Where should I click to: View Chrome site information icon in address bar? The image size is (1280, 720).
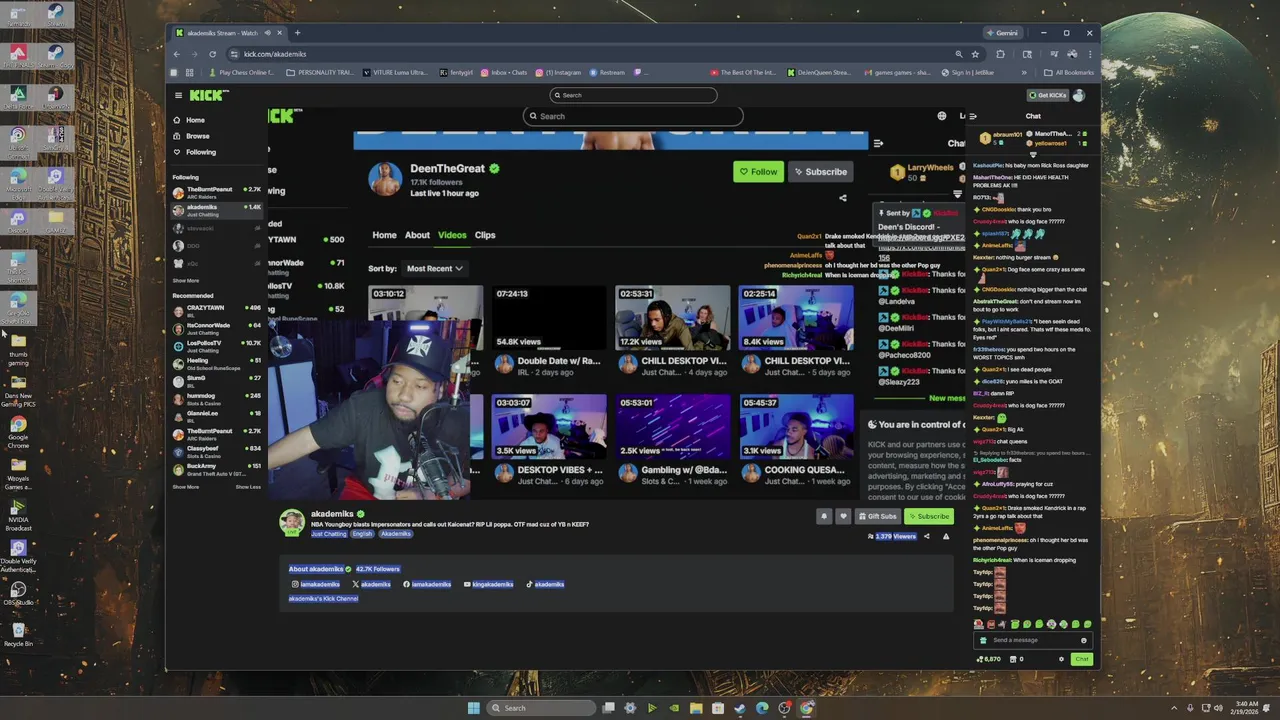[x=234, y=54]
